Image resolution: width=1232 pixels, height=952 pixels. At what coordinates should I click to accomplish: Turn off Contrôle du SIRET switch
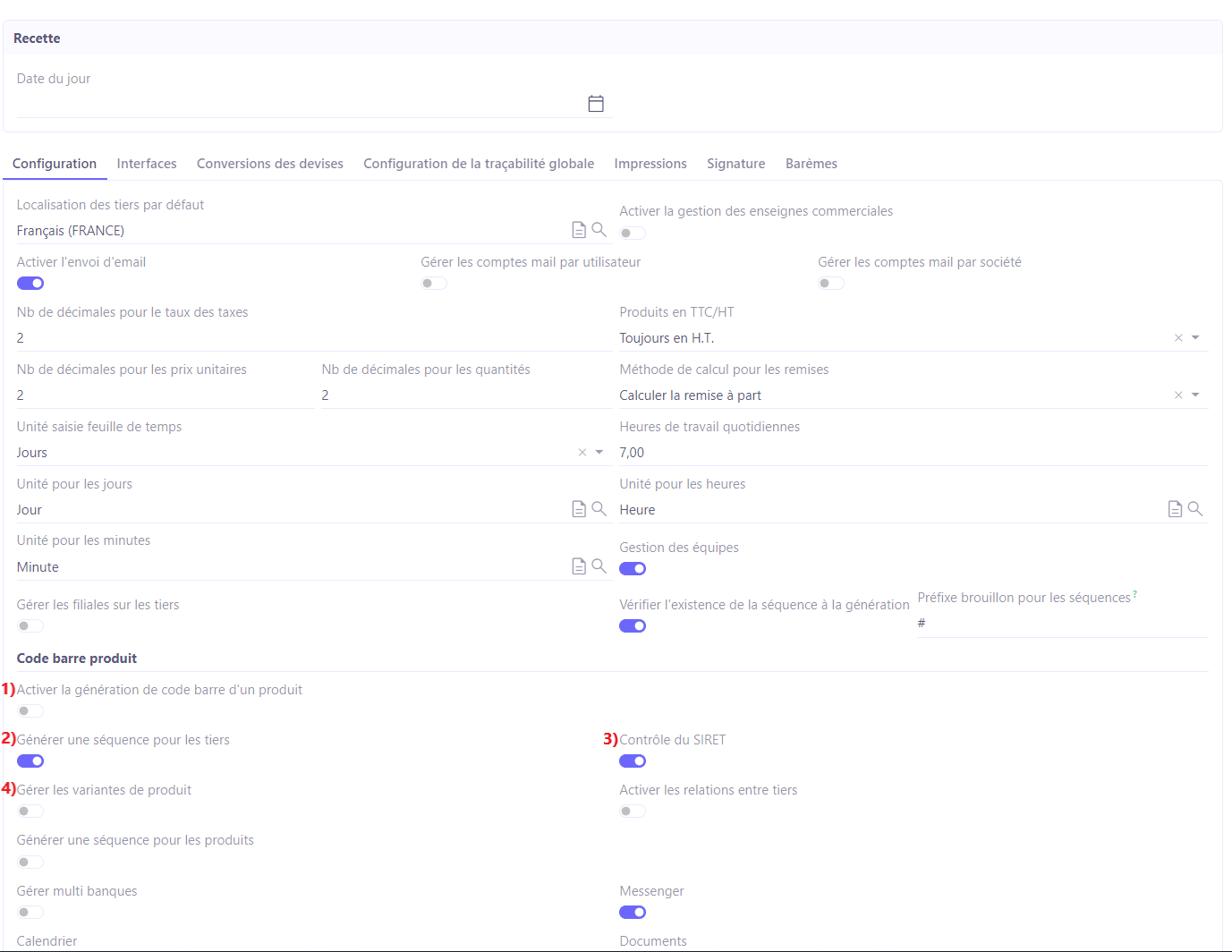[x=633, y=761]
